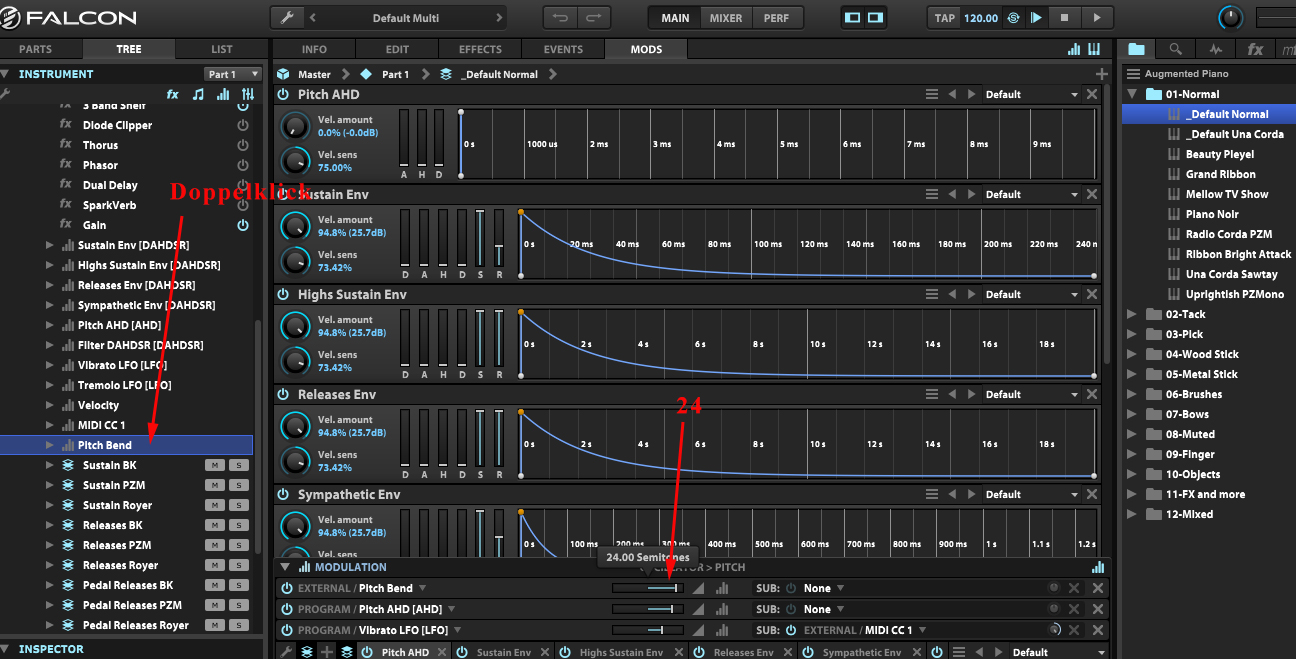Open the file browser folder tab
The image size is (1296, 659).
tap(1137, 49)
